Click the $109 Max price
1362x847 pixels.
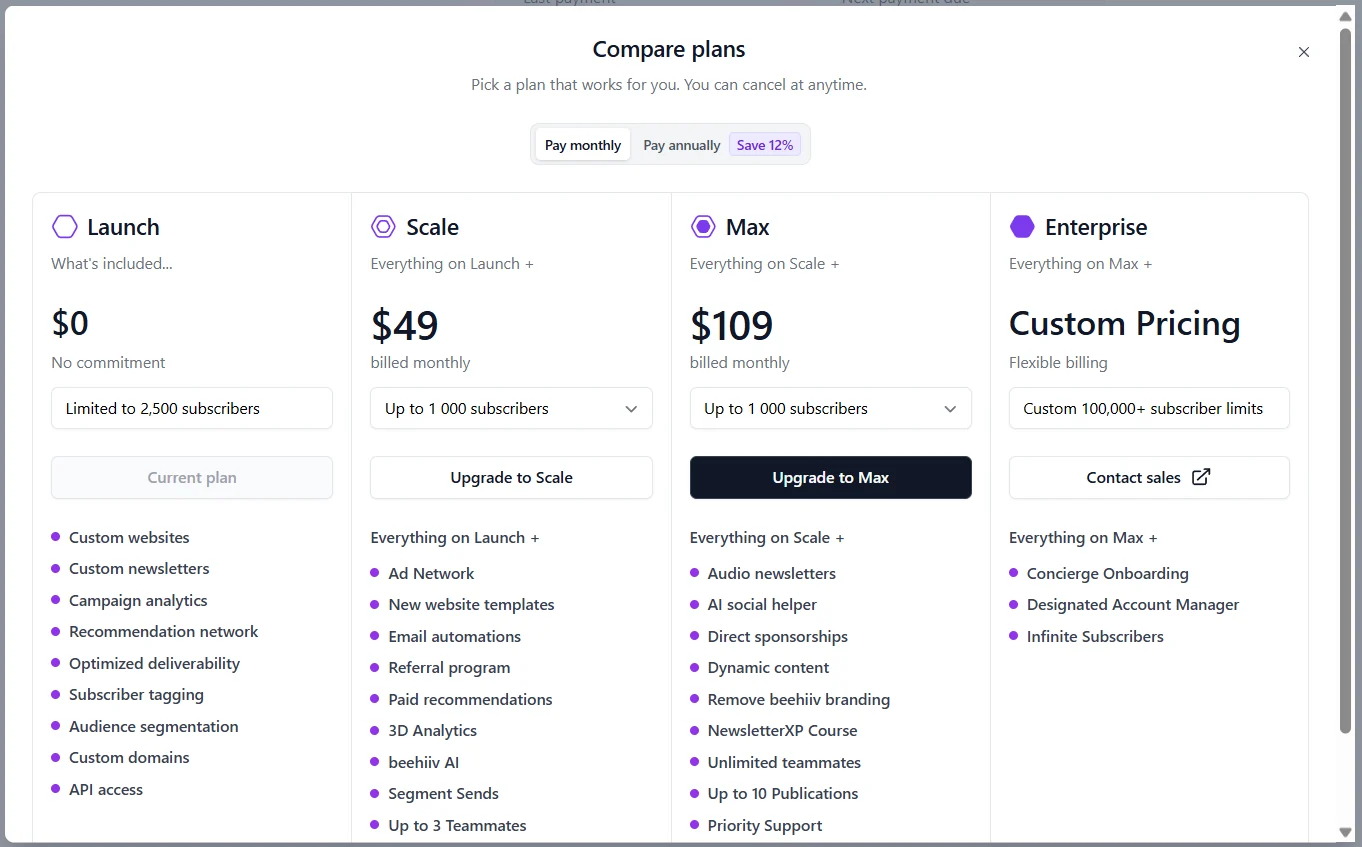(731, 325)
